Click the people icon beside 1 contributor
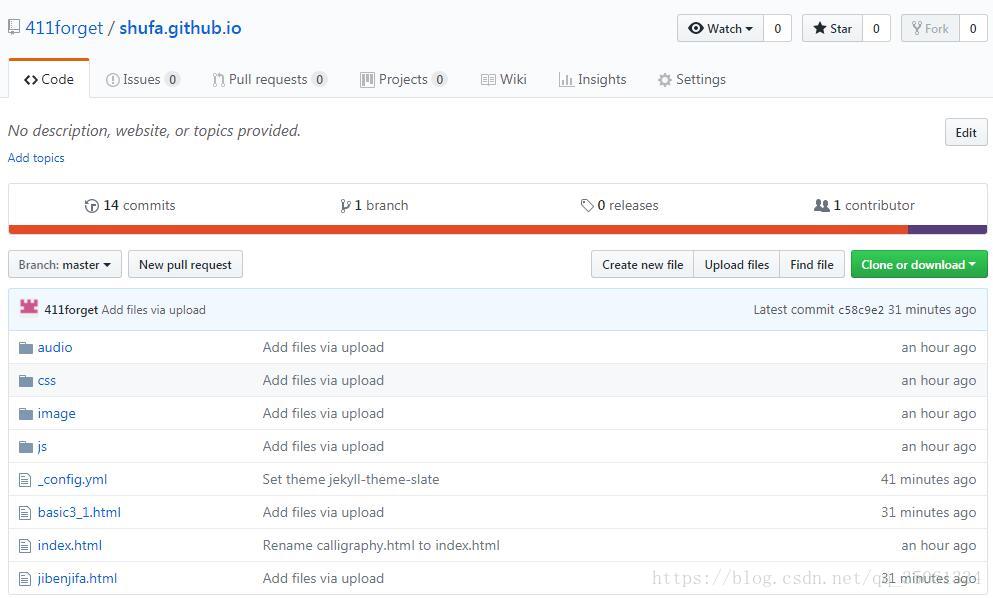The height and width of the screenshot is (598, 993). [x=821, y=205]
